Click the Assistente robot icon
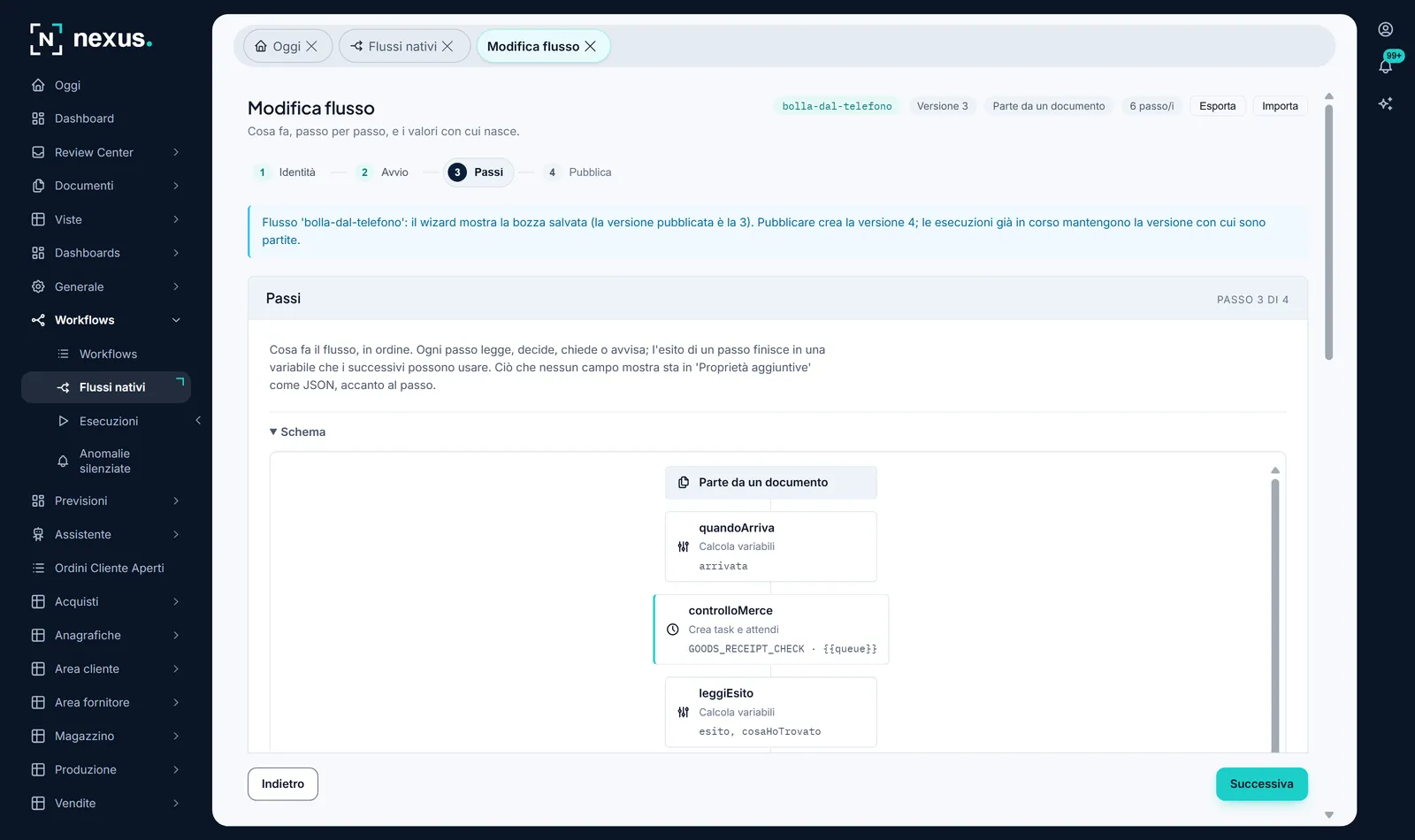This screenshot has width=1415, height=840. [38, 534]
